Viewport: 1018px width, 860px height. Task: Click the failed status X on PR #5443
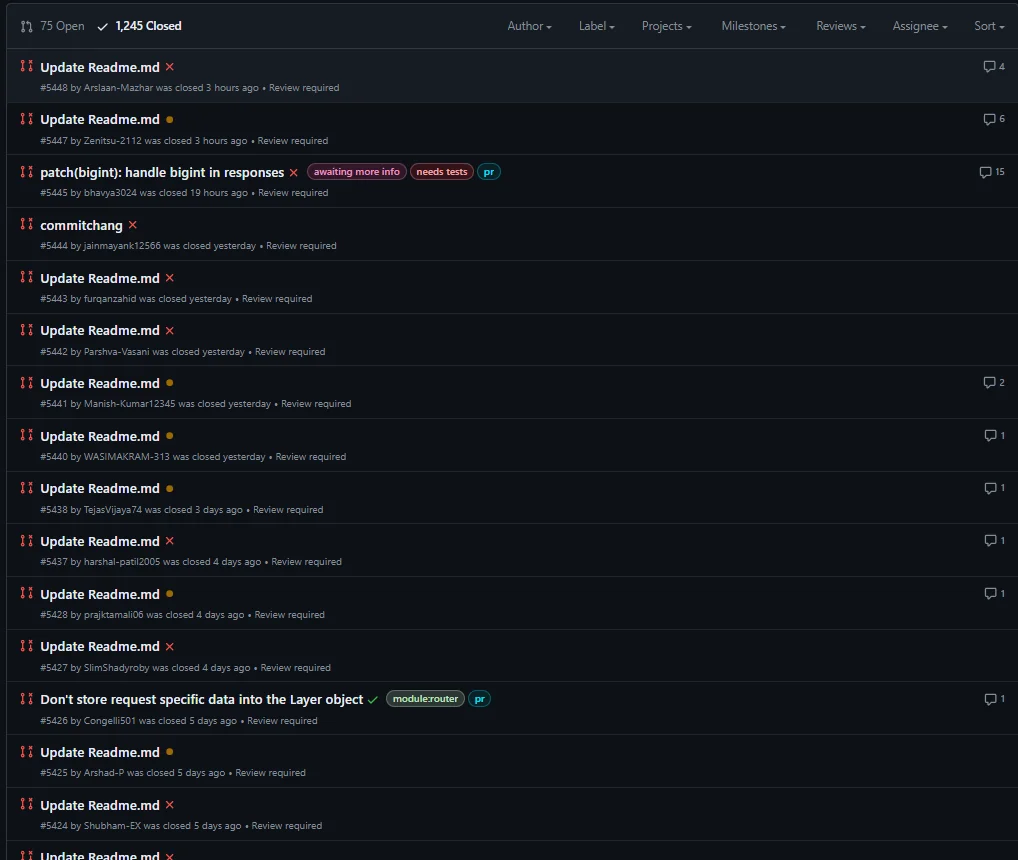click(169, 278)
